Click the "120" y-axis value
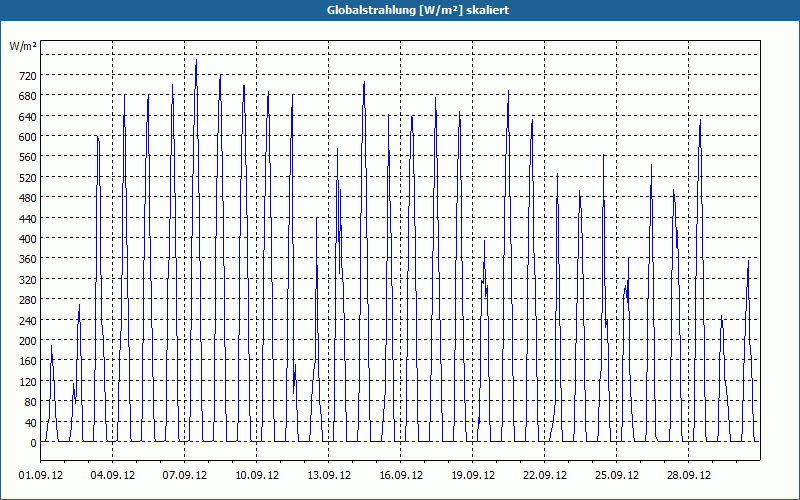Screen dimensions: 800x500 pyautogui.click(x=28, y=382)
